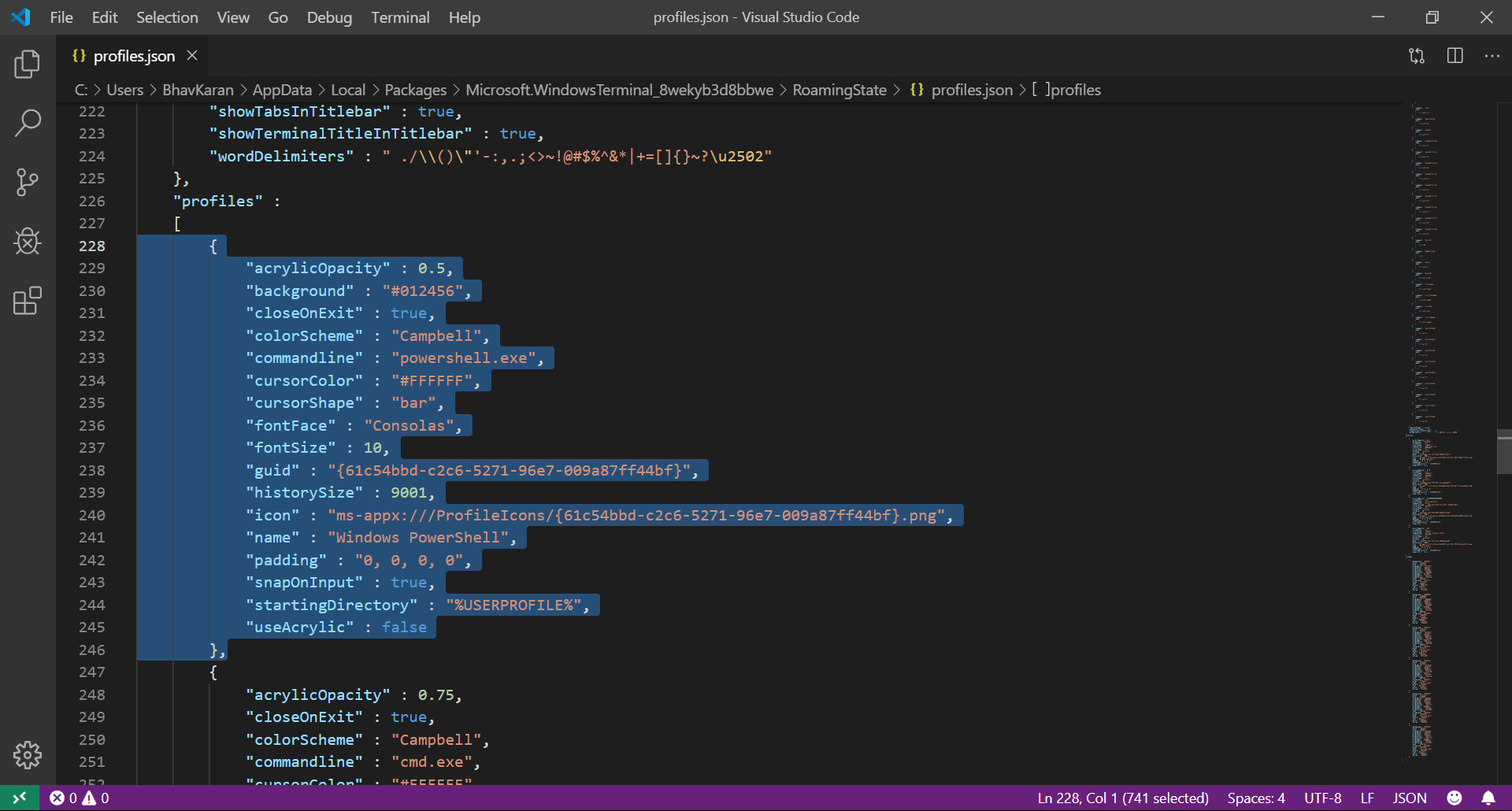Split the editor using the split icon
Viewport: 1512px width, 811px height.
point(1455,56)
